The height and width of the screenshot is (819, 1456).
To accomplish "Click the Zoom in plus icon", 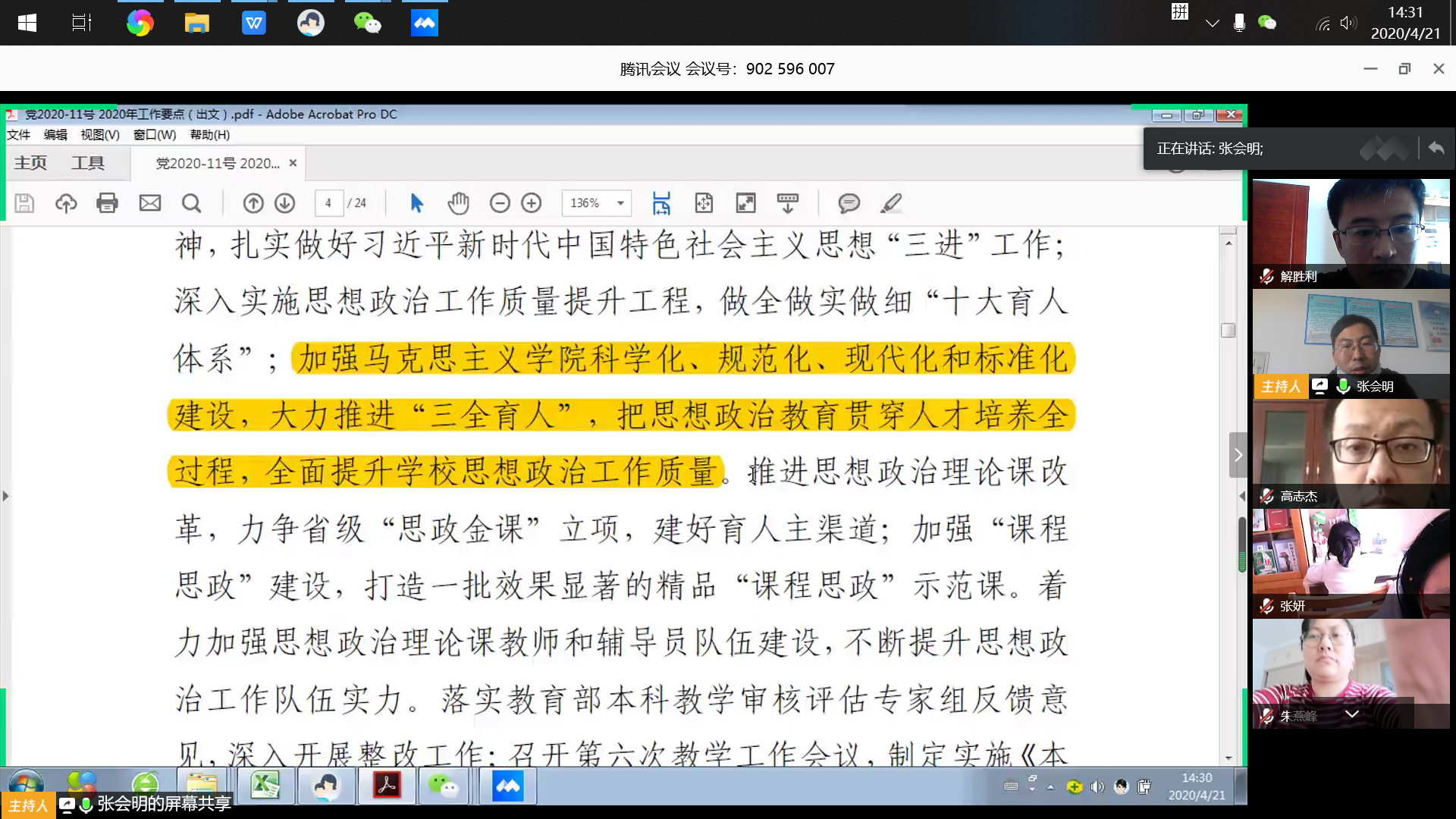I will click(532, 203).
